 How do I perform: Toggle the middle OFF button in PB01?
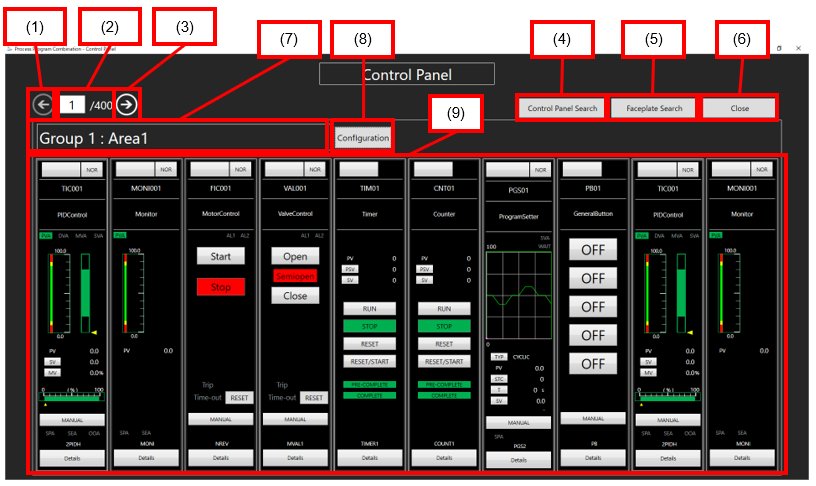point(593,307)
